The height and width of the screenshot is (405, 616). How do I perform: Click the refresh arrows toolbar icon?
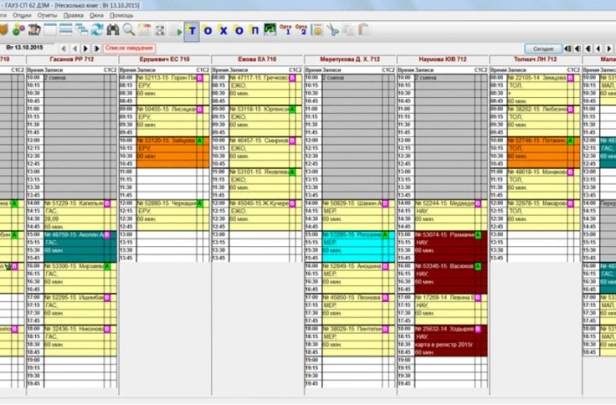point(97,30)
